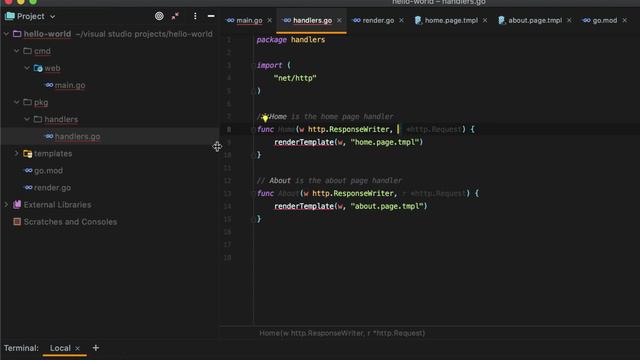This screenshot has width=640, height=360.
Task: Click Go file icon beside render.go in tree
Action: [x=28, y=187]
